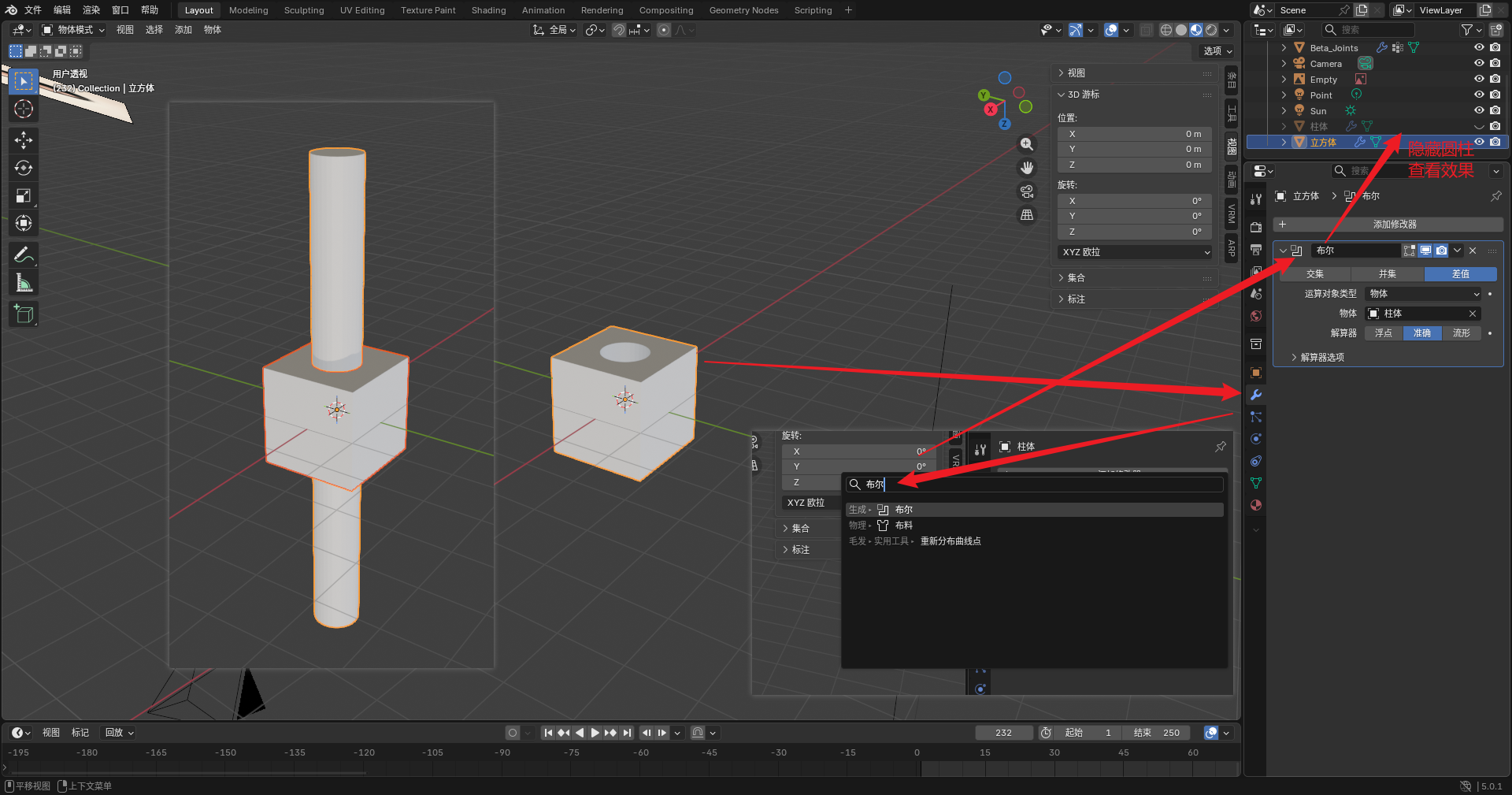This screenshot has height=795, width=1512.
Task: Toggle 布尔 modifier render display
Action: 1441,251
